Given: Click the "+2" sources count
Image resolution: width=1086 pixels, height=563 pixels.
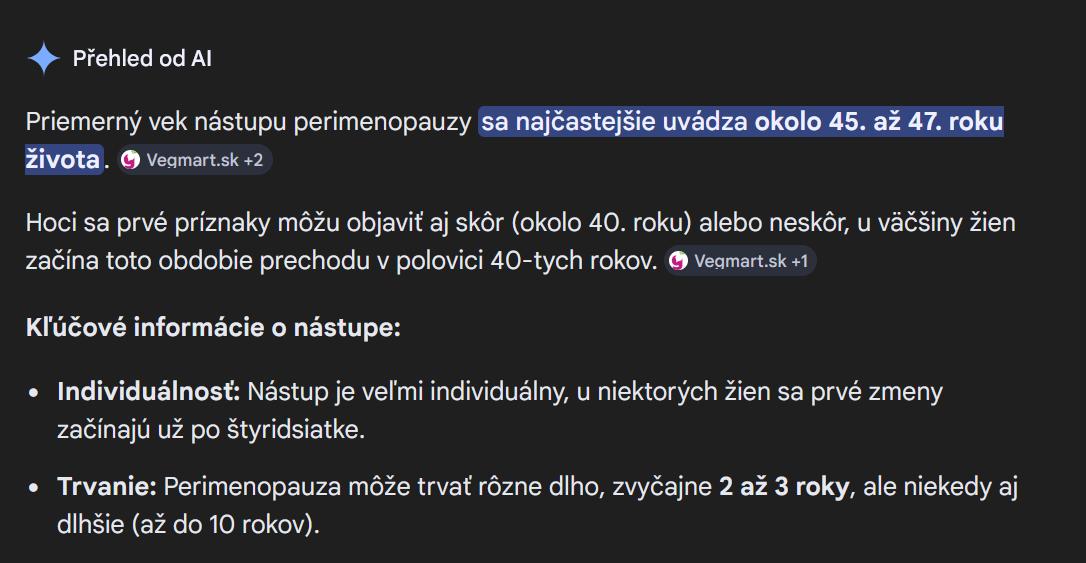Looking at the screenshot, I should pos(253,160).
